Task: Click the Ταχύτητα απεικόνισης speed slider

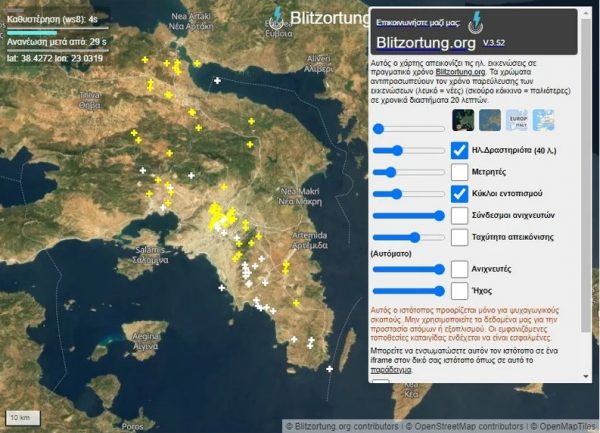Action: tap(408, 237)
